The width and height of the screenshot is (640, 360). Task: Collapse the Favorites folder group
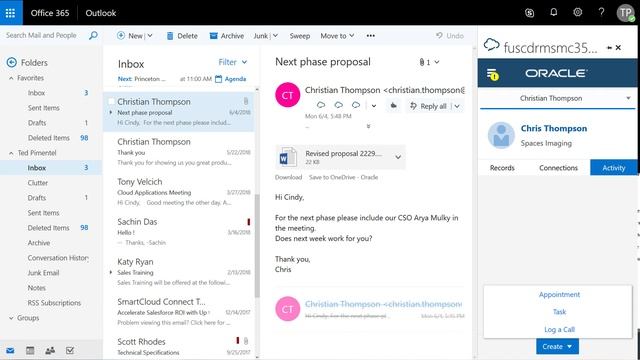(11, 78)
